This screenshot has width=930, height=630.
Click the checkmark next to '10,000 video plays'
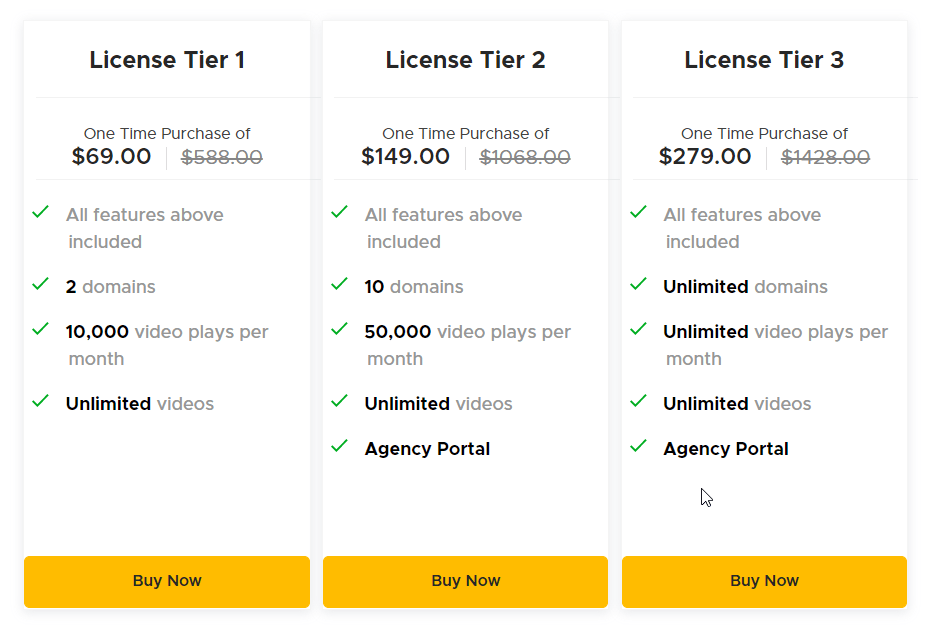point(40,330)
